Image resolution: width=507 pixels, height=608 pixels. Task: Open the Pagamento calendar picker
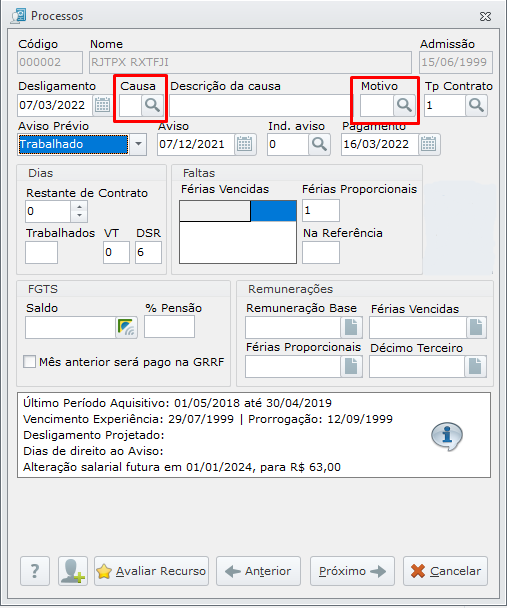[429, 144]
